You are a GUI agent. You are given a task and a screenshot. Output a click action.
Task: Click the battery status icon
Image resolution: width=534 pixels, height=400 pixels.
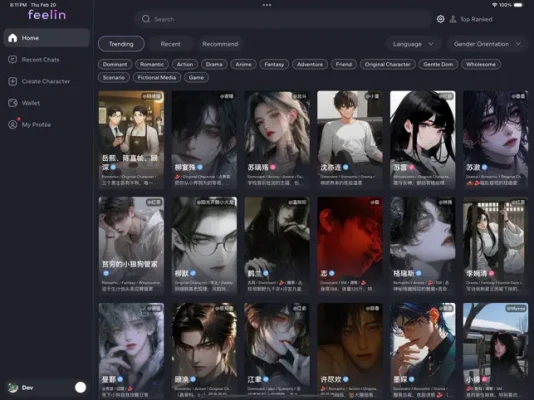[x=518, y=5]
